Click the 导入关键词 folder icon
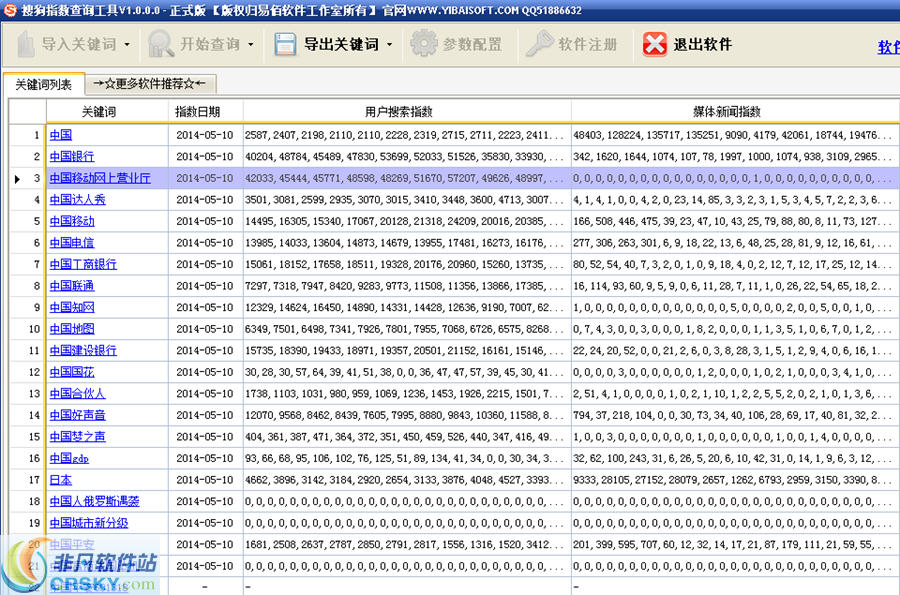This screenshot has height=595, width=900. (x=25, y=45)
